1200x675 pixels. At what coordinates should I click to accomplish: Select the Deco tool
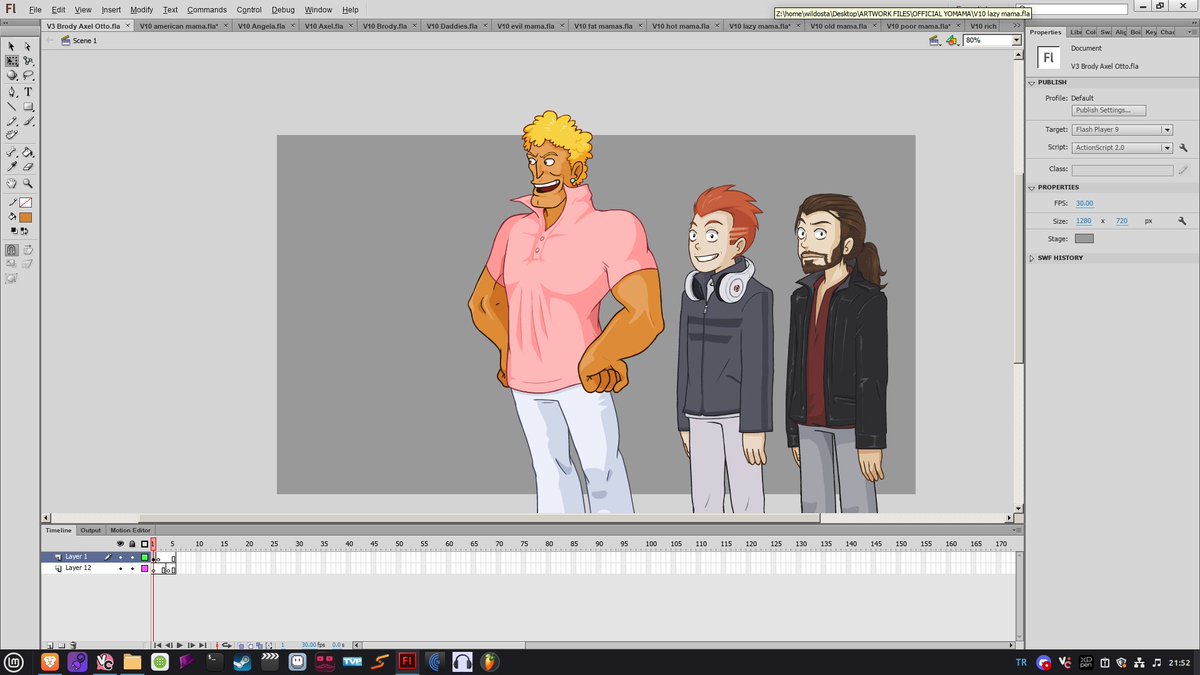[11, 134]
